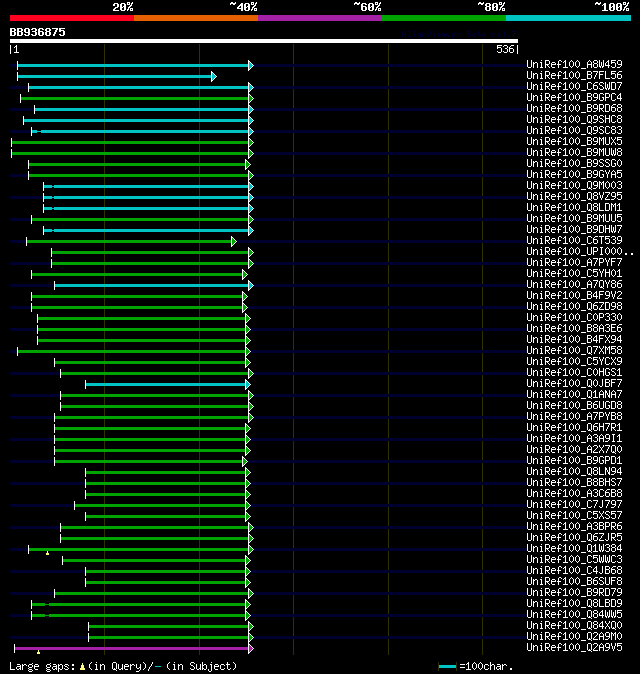The width and height of the screenshot is (640, 674).
Task: Click the UniRef100_B6SUF8 label
Action: 574,582
